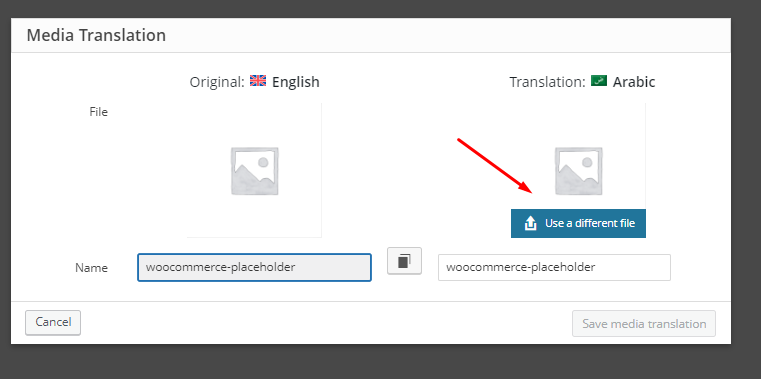Click the UK flag next to English

click(x=258, y=81)
